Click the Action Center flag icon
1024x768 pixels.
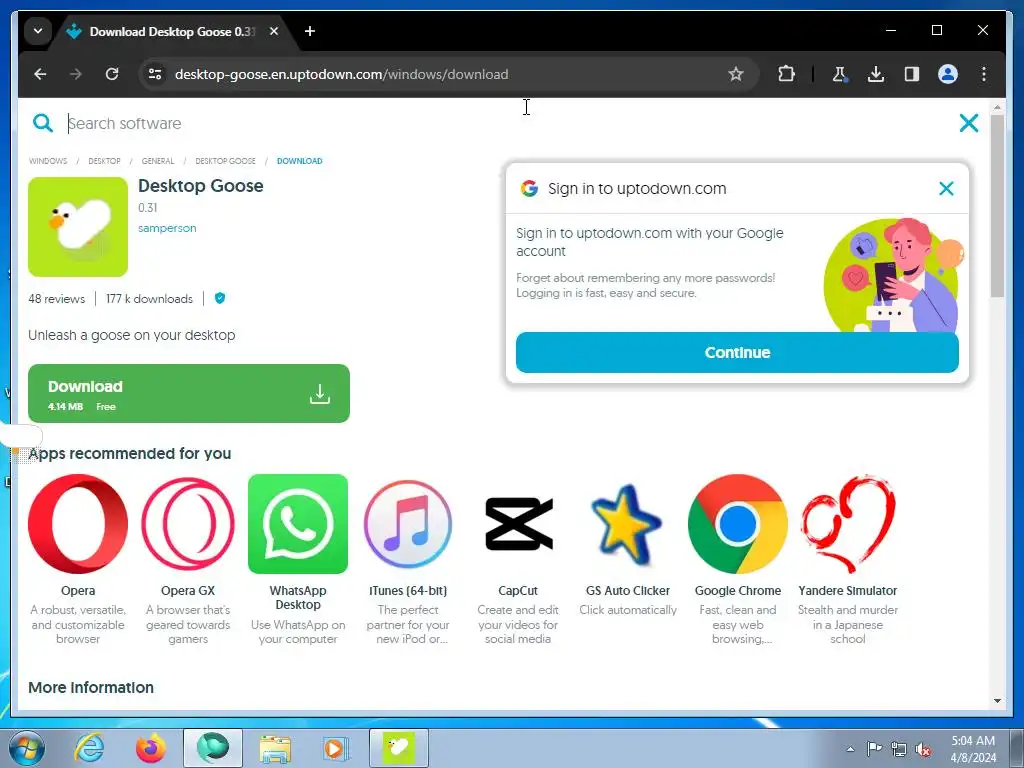[x=874, y=748]
